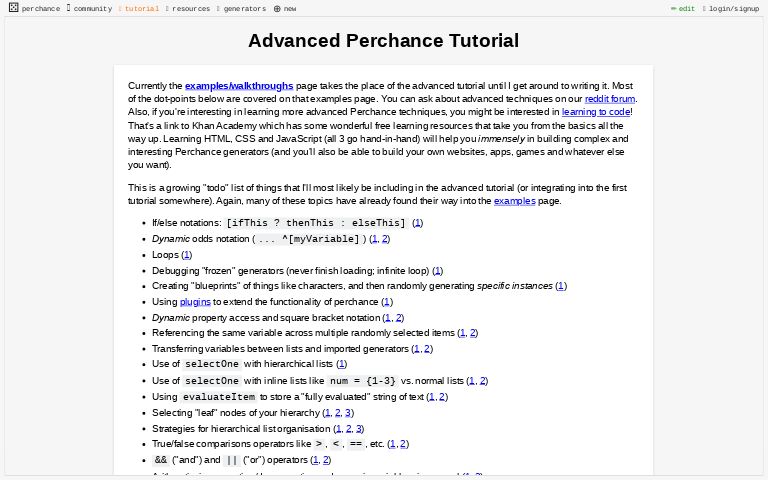Open link 2 for && and || operators

[x=326, y=460]
